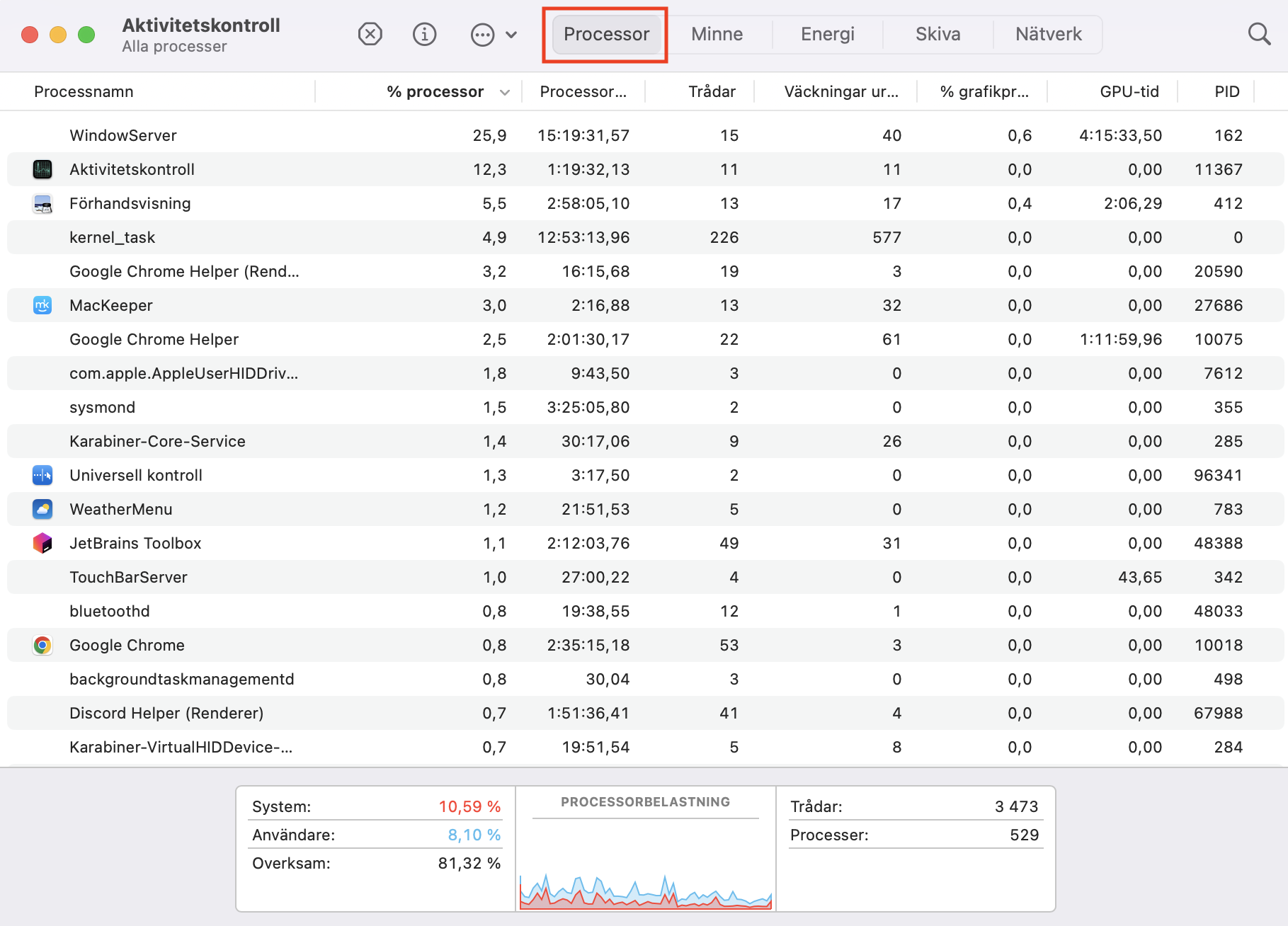1288x926 pixels.
Task: Select the WindowServer process row
Action: point(645,135)
